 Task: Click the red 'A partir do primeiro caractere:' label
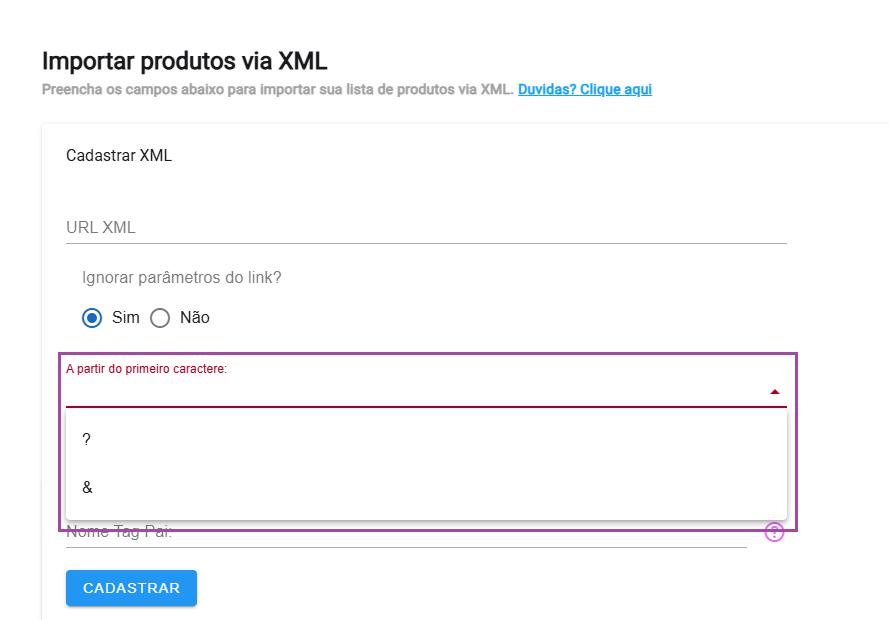[x=146, y=369]
